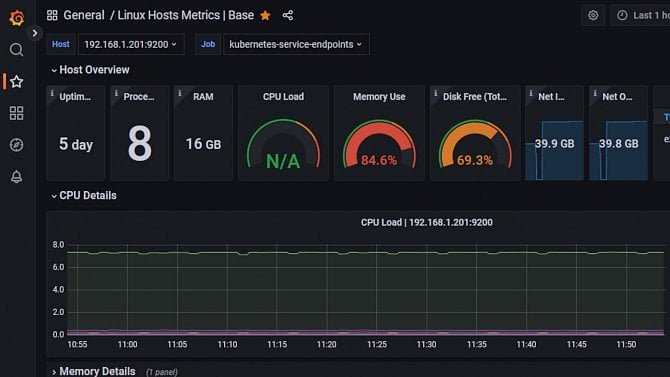This screenshot has height=377, width=670.
Task: Click the 11:30 time axis label
Action: [426, 344]
